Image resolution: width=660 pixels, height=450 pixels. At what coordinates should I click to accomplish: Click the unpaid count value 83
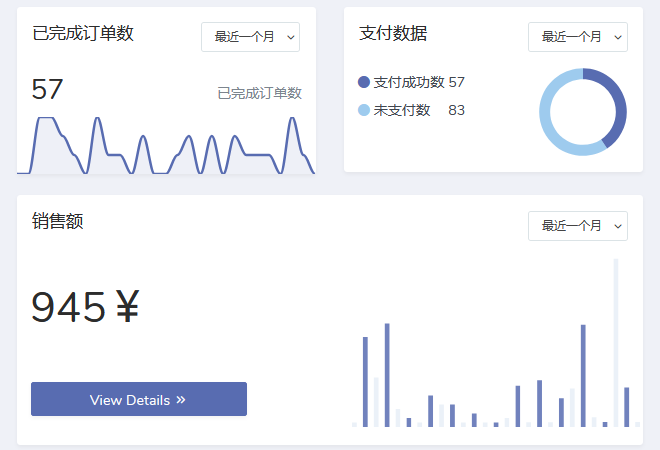[456, 110]
